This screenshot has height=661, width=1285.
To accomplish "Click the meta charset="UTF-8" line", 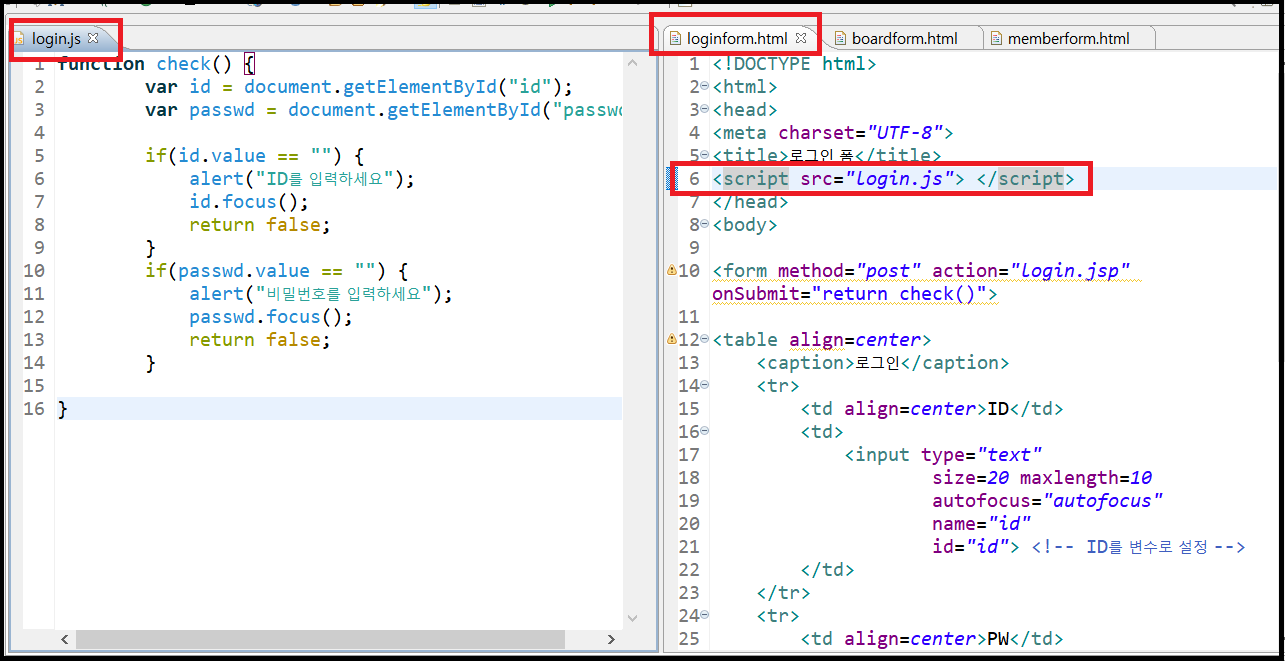I will click(832, 132).
